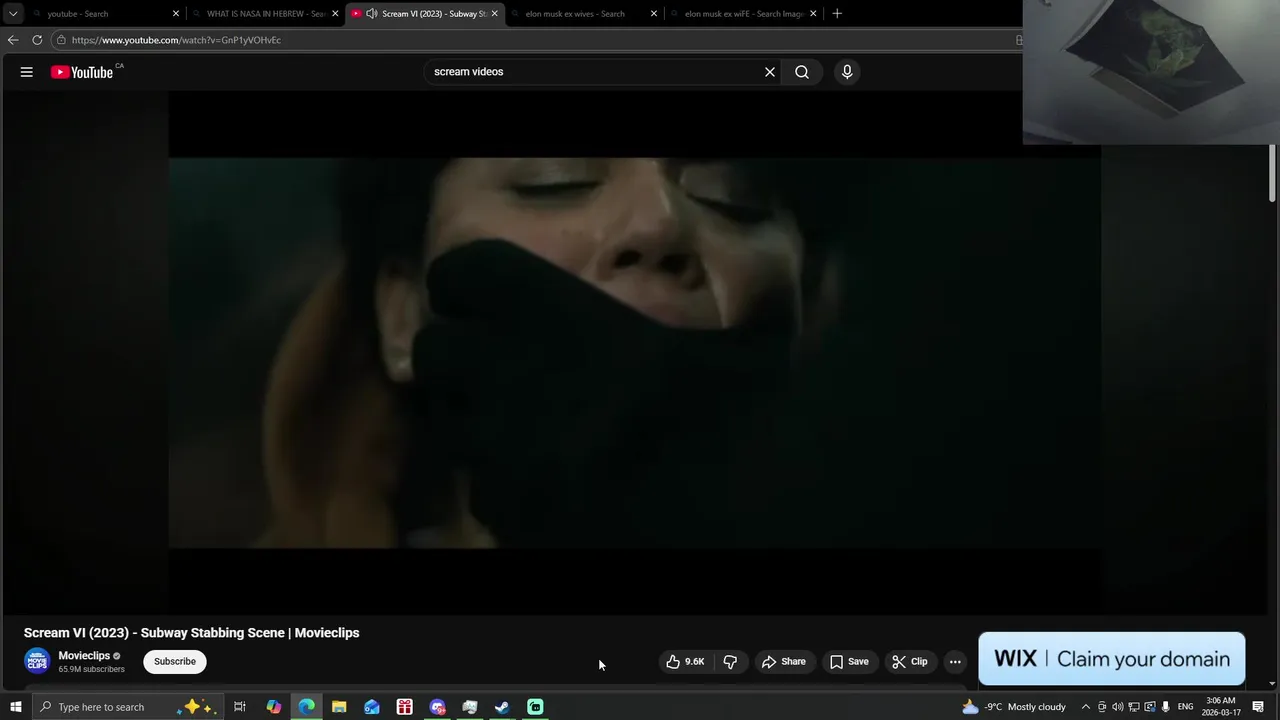Go to the YouTube home logo
This screenshot has height=720, width=1280.
click(82, 72)
